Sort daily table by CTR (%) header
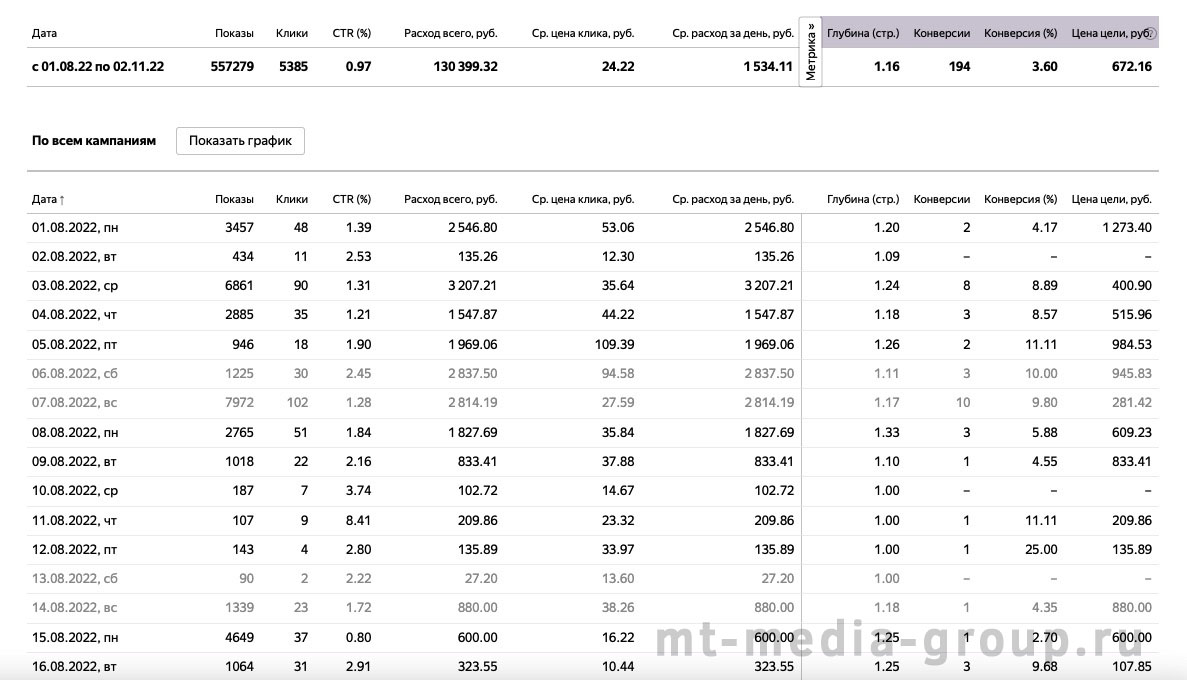Screen dimensions: 1187x680 [x=351, y=199]
